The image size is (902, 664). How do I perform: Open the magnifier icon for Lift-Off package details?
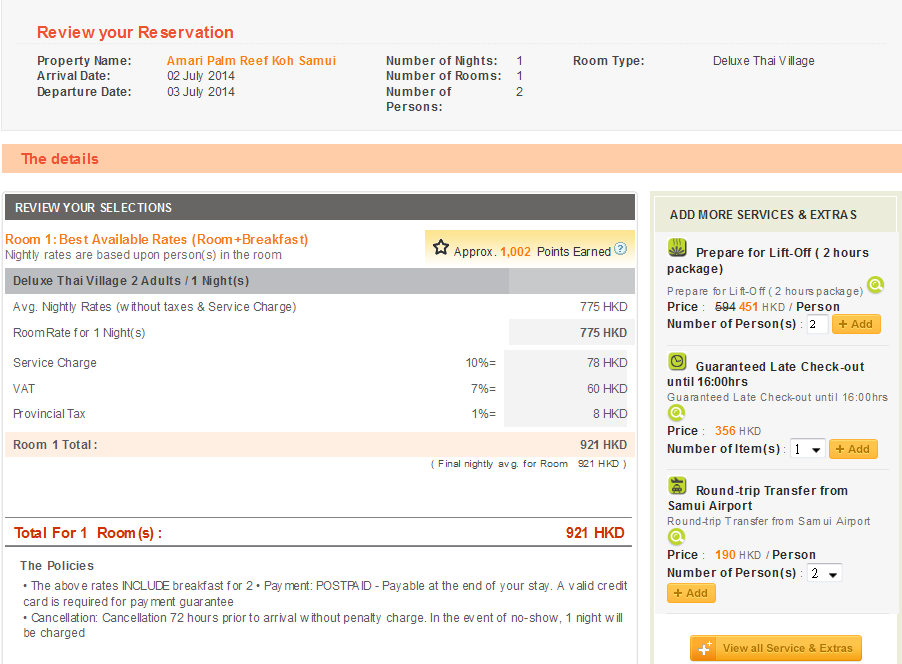click(x=875, y=285)
